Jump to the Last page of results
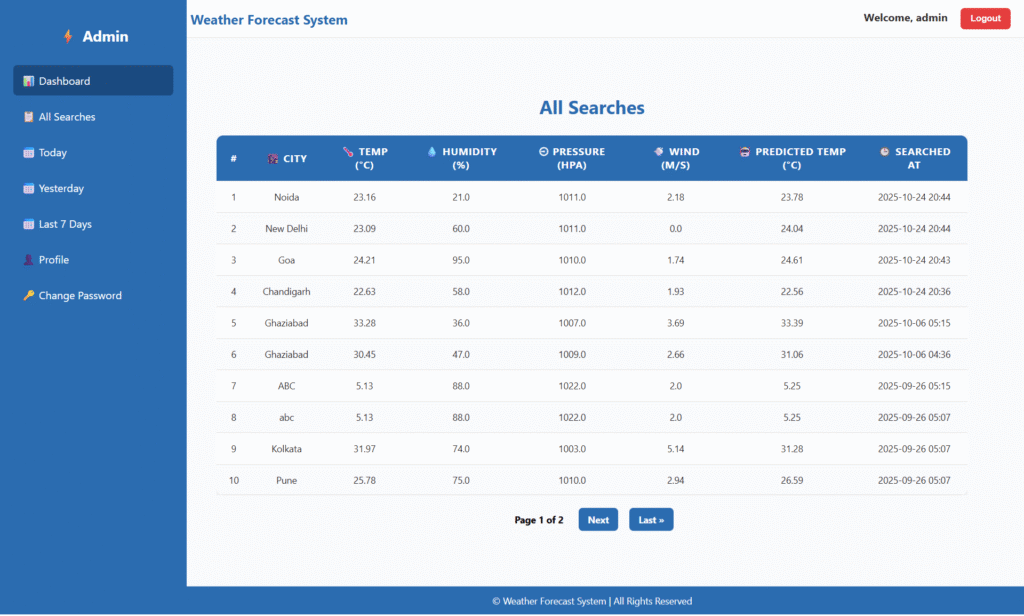Image resolution: width=1024 pixels, height=616 pixels. 651,520
